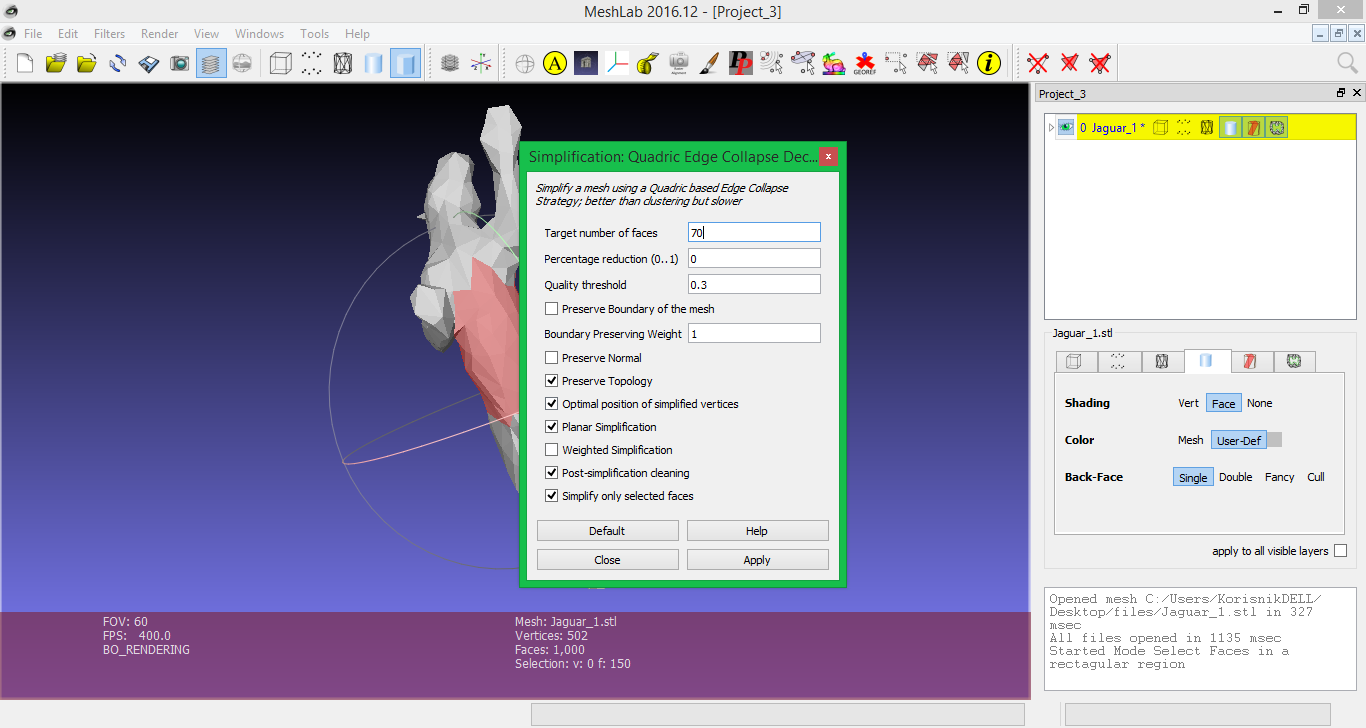Viewport: 1366px width, 728px height.
Task: Click the yellow info icon
Action: tap(989, 64)
